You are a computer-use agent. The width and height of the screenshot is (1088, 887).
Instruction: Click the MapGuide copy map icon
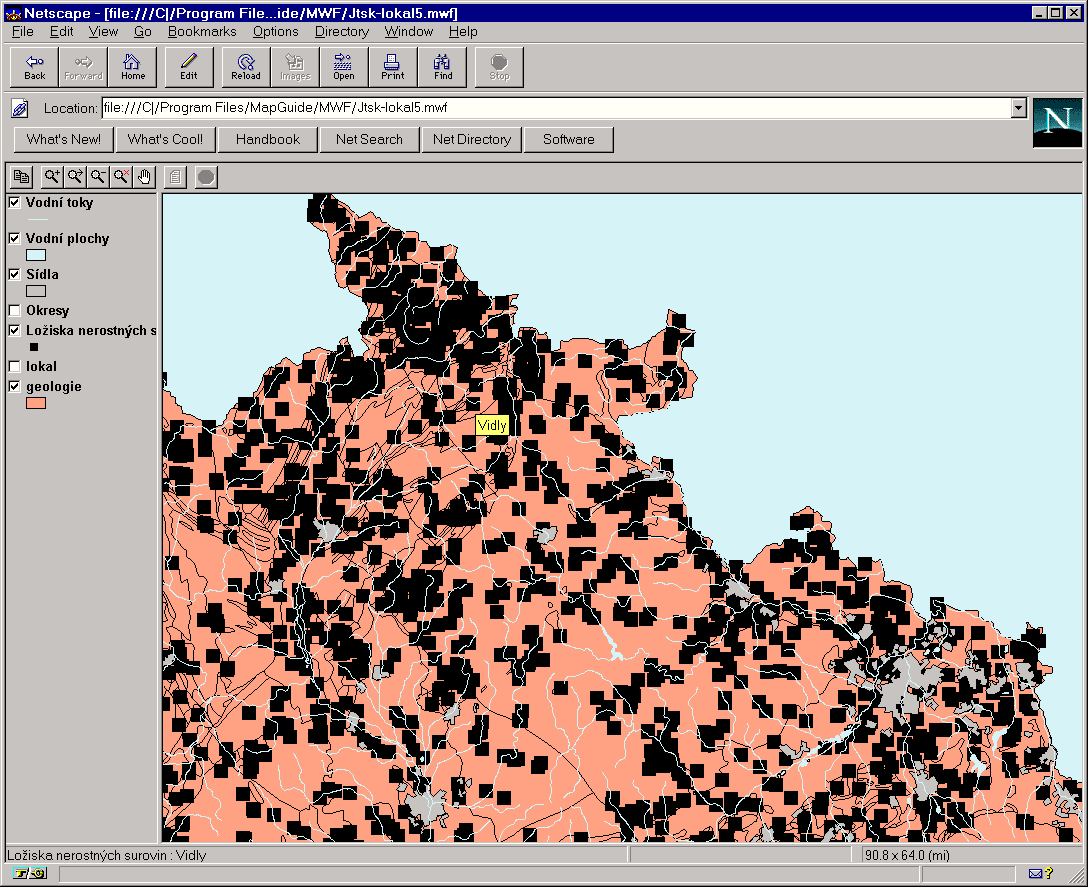click(22, 177)
